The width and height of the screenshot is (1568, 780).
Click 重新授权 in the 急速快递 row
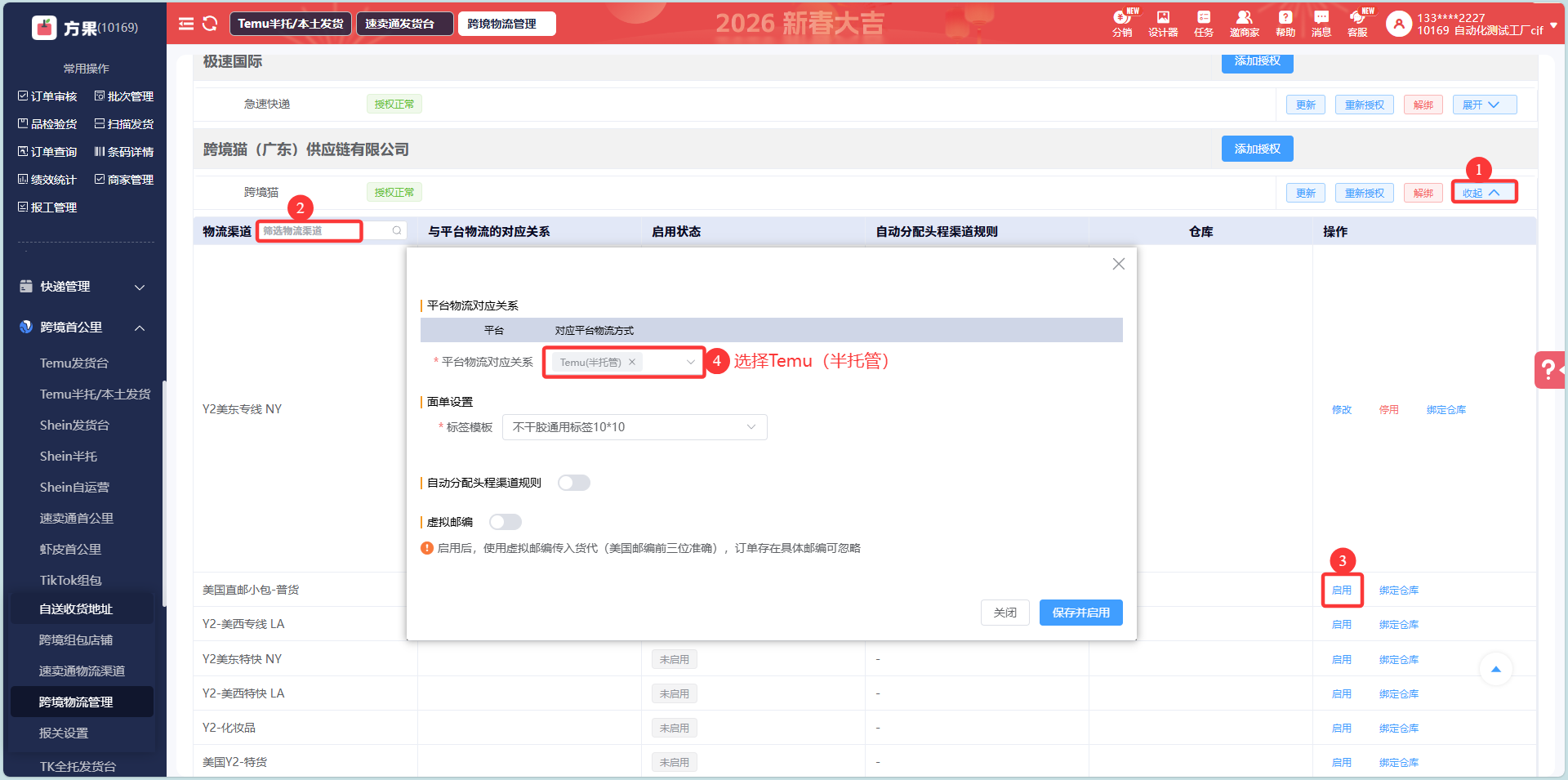click(x=1365, y=105)
